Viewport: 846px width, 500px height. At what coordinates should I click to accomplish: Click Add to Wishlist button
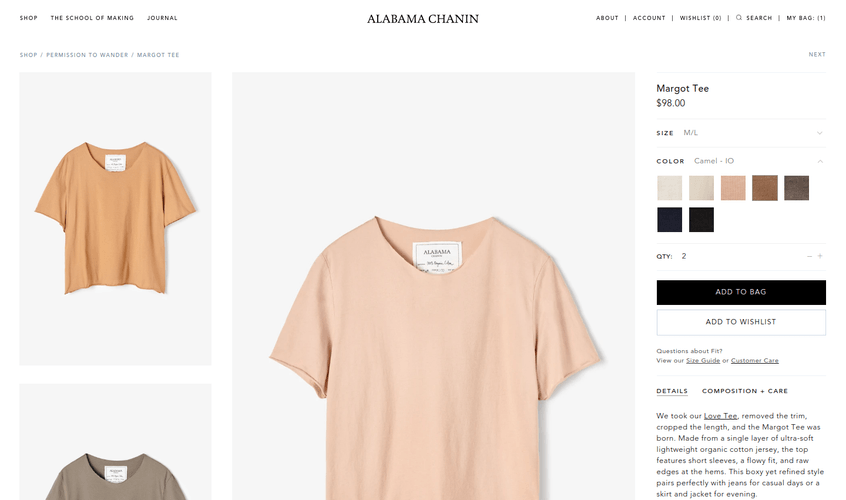(x=741, y=322)
